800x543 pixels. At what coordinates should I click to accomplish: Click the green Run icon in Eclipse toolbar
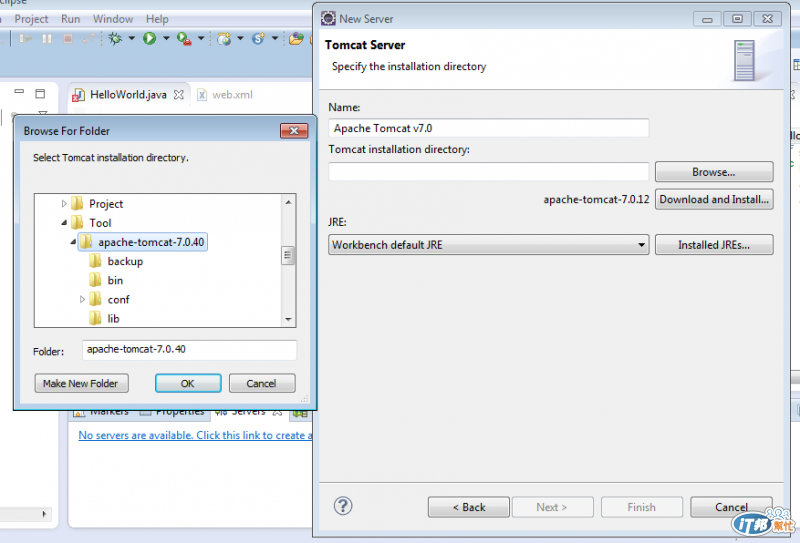pos(149,38)
